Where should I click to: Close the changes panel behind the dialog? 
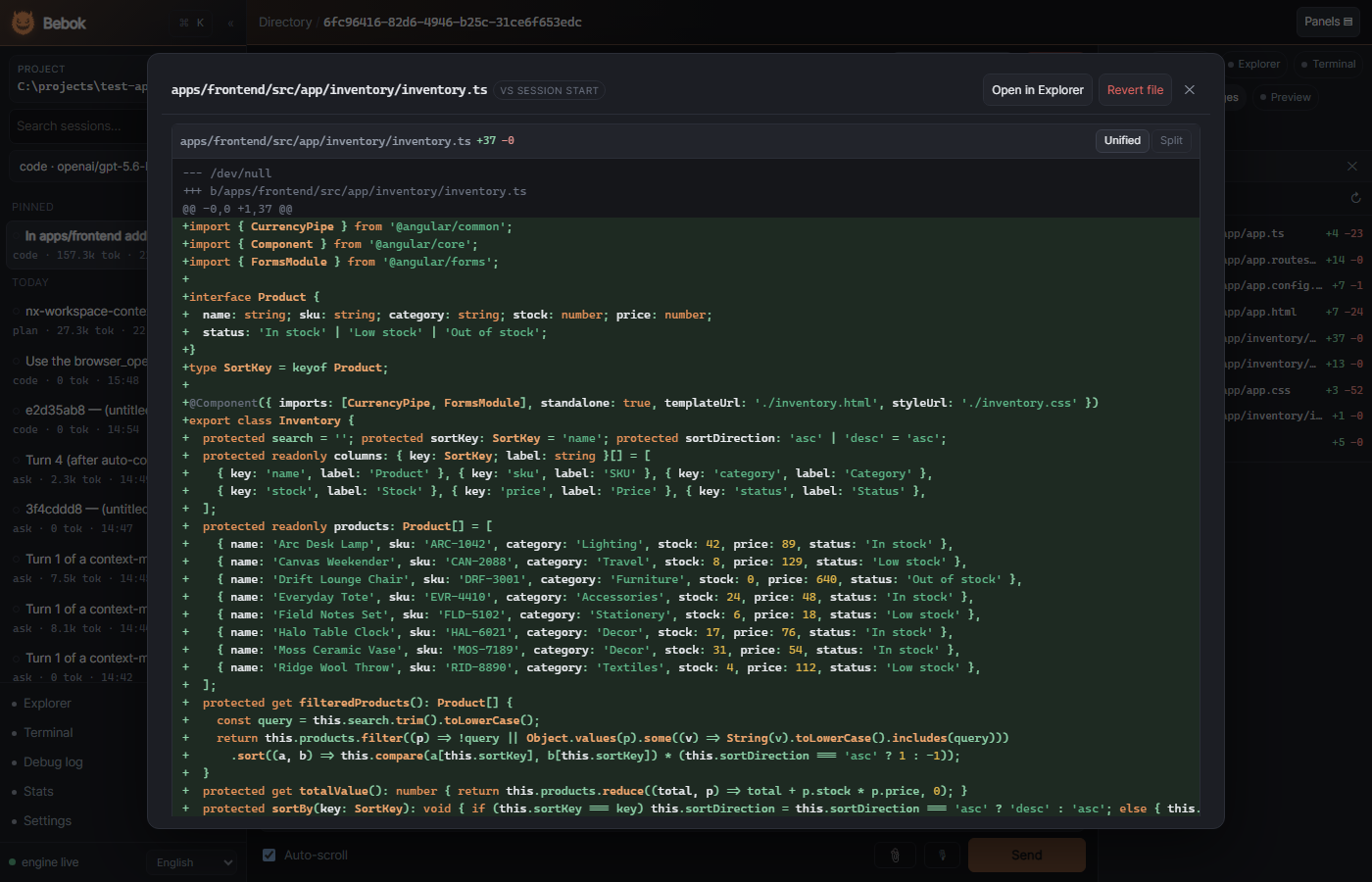[1352, 167]
